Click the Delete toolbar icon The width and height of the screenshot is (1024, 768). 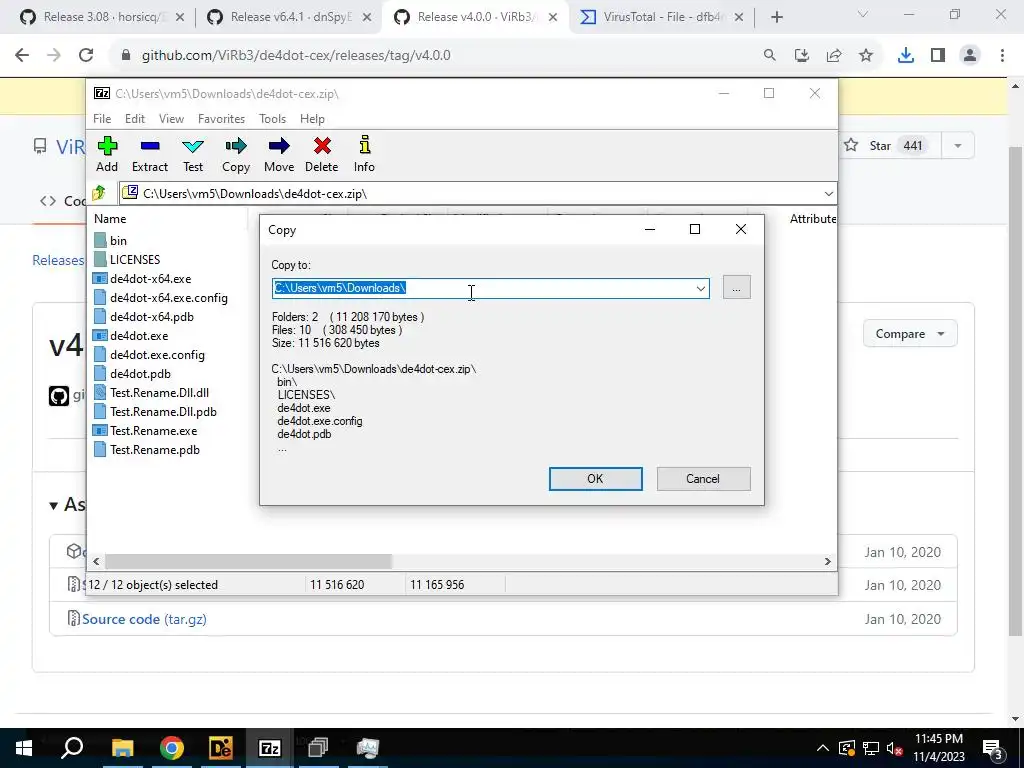pos(322,155)
